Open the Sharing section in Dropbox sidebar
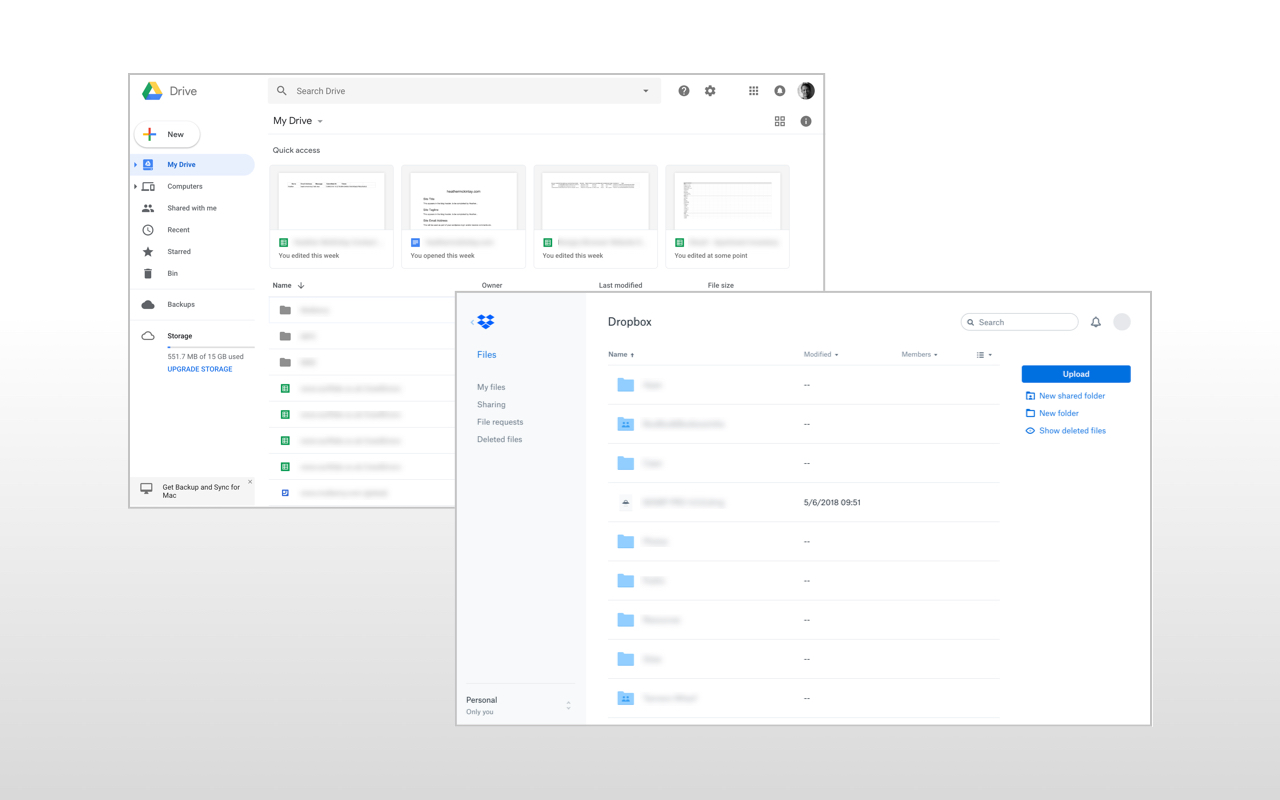Viewport: 1280px width, 800px height. 491,404
